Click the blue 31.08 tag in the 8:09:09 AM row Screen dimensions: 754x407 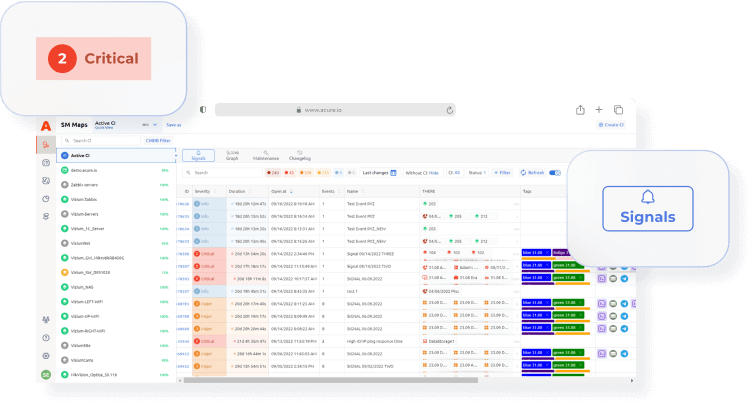point(536,315)
